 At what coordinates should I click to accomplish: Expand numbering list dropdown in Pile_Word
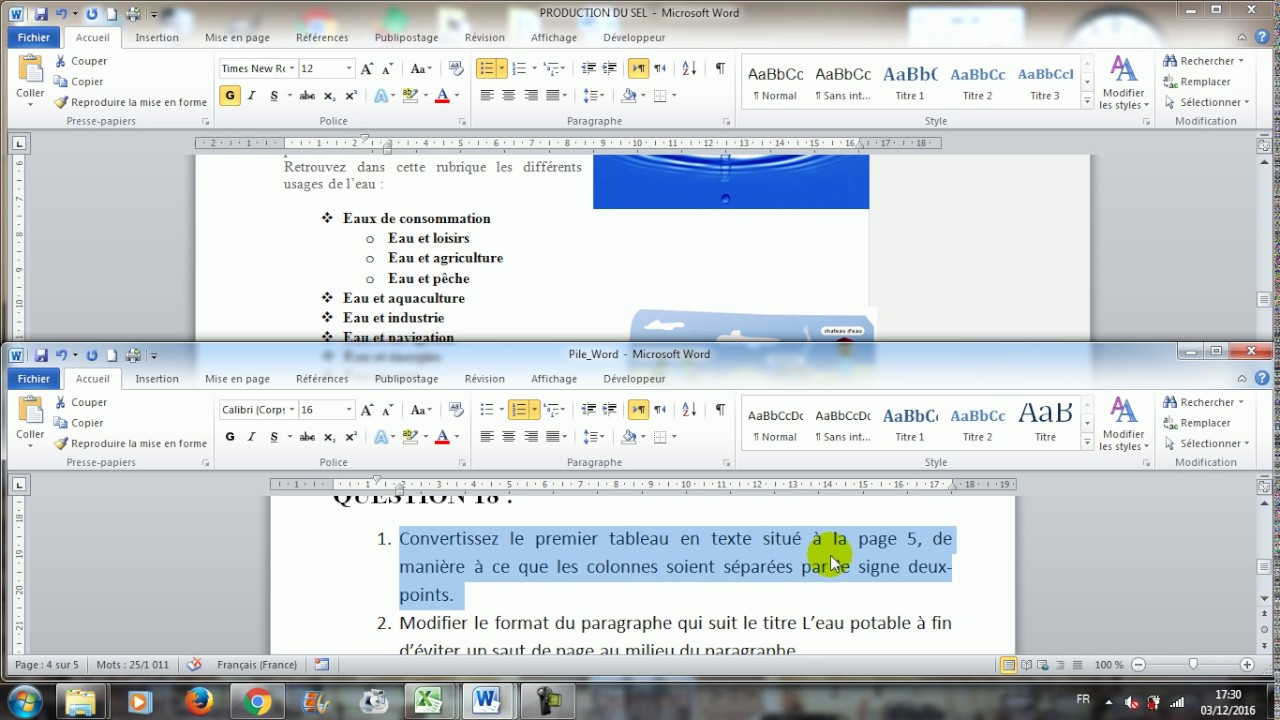[x=535, y=409]
